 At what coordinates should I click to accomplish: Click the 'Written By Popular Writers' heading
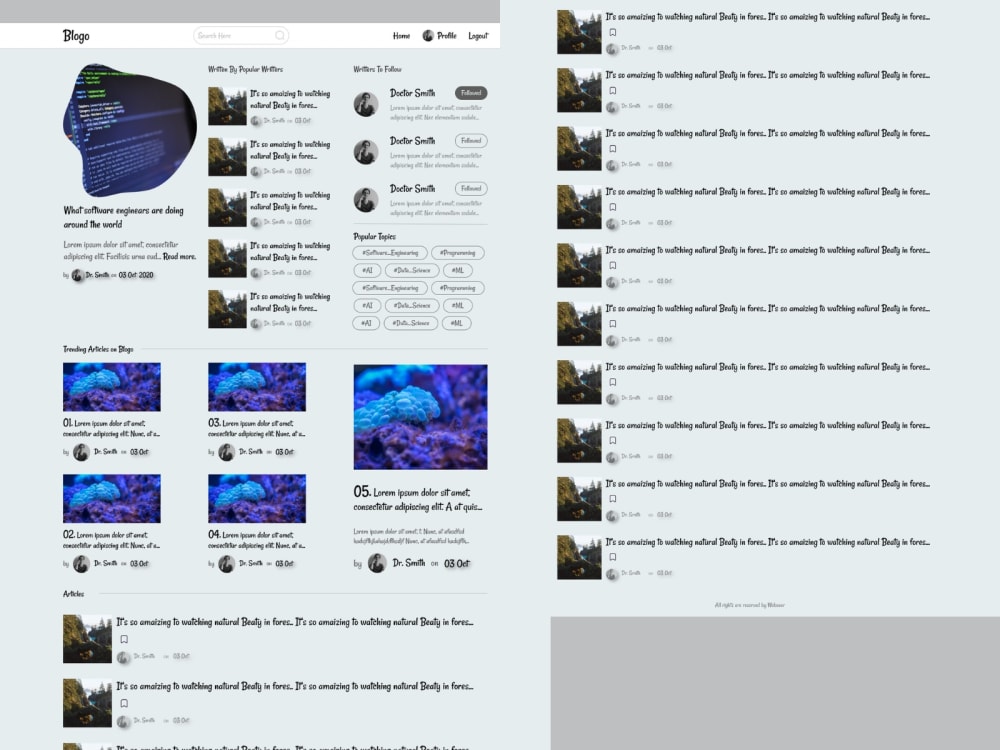tap(246, 69)
